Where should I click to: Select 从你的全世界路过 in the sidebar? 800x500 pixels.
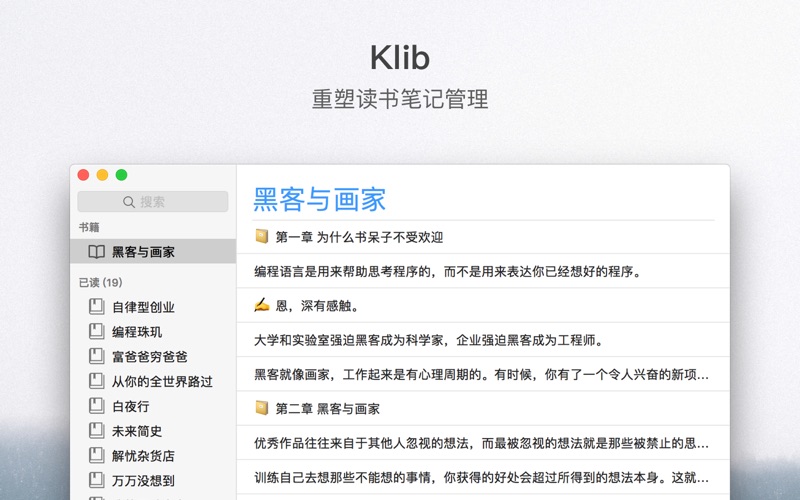(x=162, y=381)
